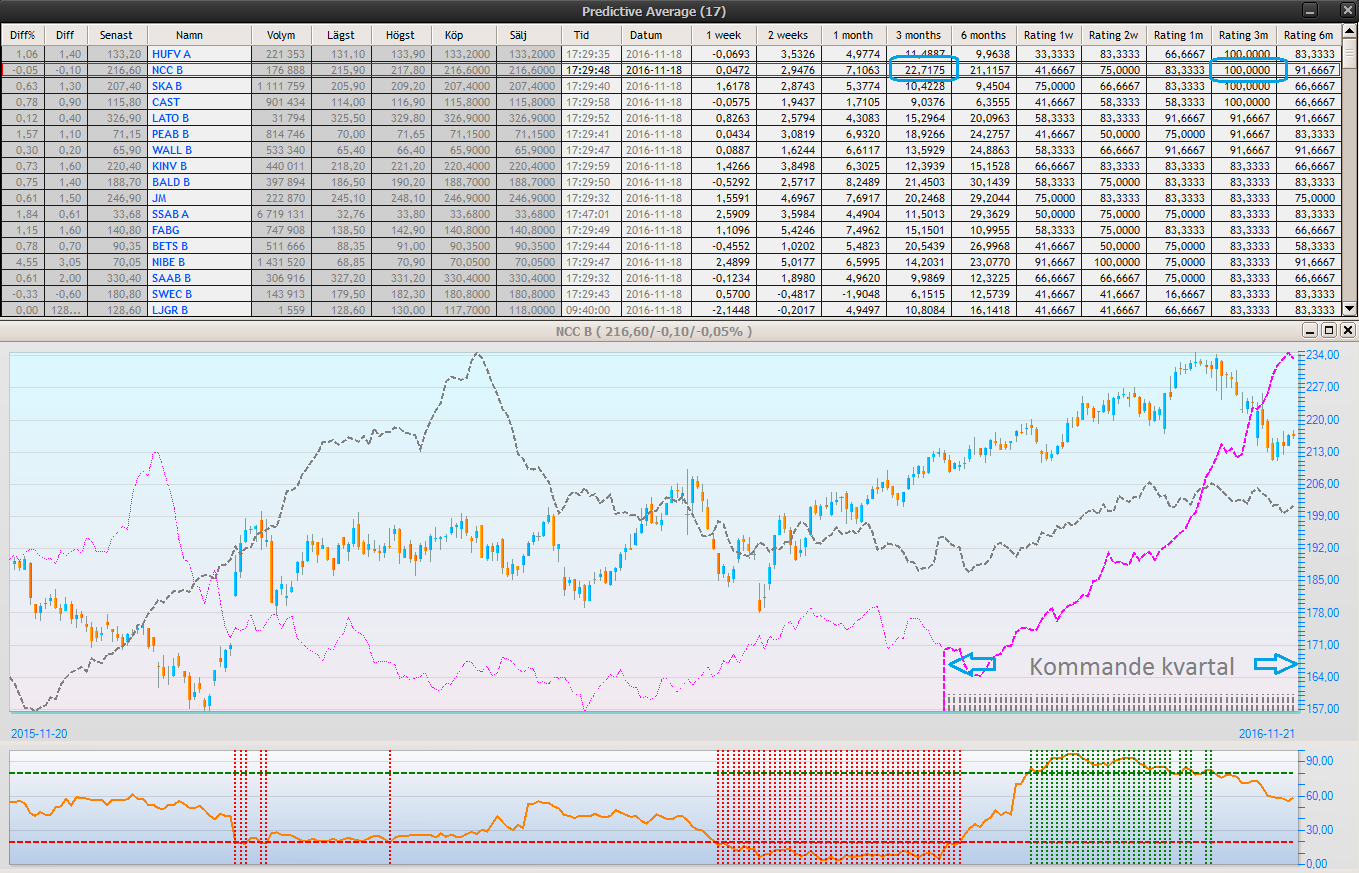The image size is (1359, 873).
Task: Maximize the NCC B chart panel
Action: point(1329,330)
